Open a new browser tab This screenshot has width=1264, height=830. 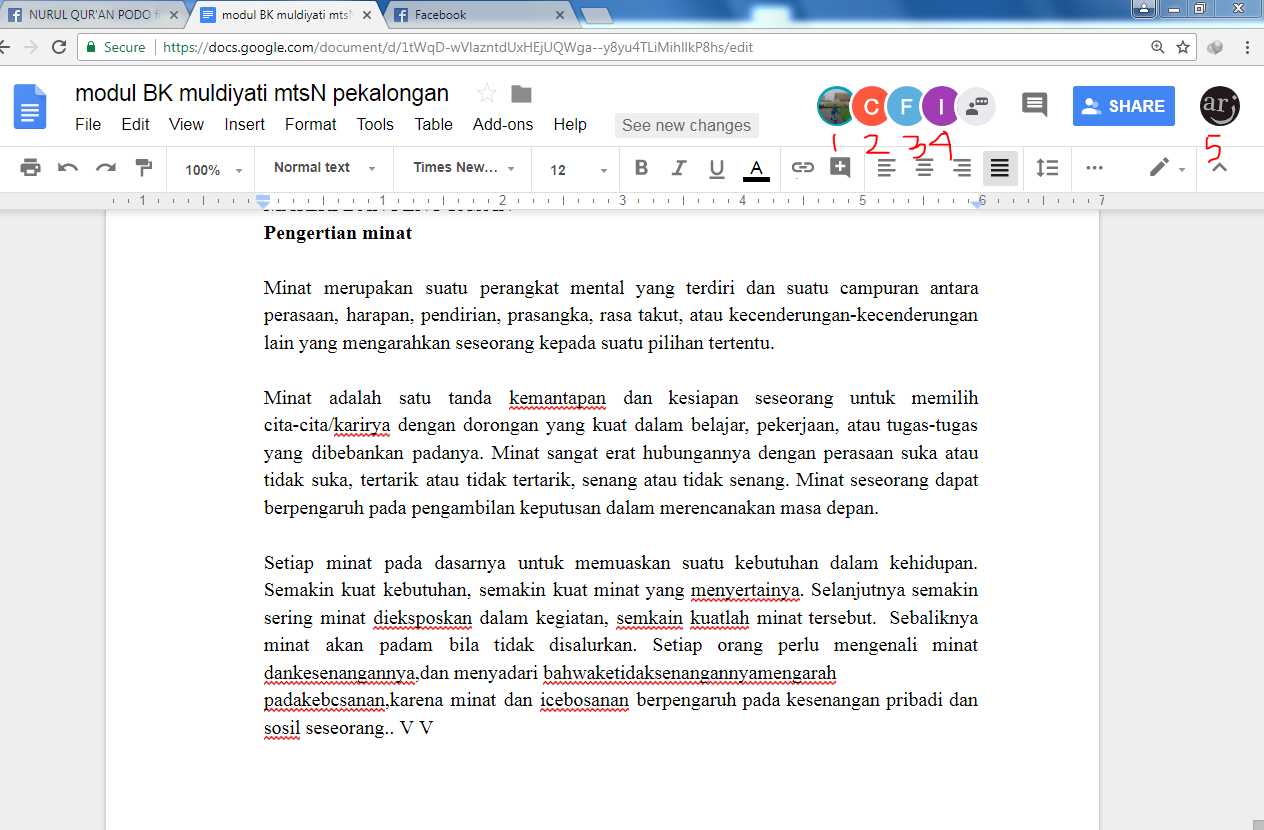pyautogui.click(x=597, y=15)
